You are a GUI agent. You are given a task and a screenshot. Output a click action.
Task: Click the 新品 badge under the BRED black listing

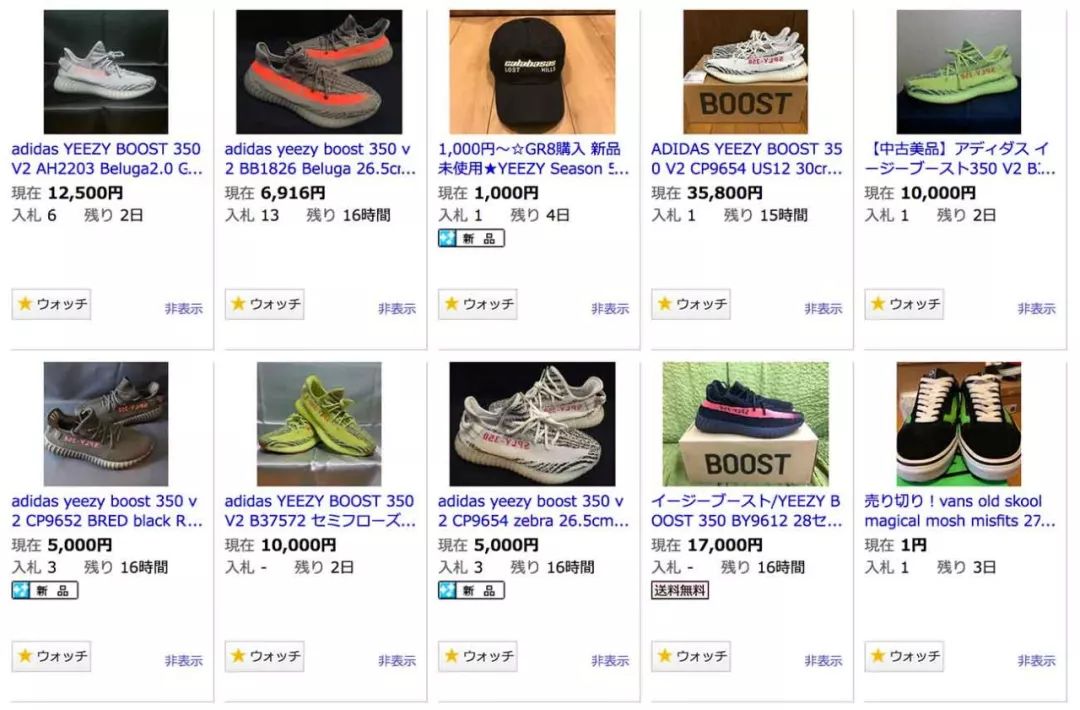(44, 590)
